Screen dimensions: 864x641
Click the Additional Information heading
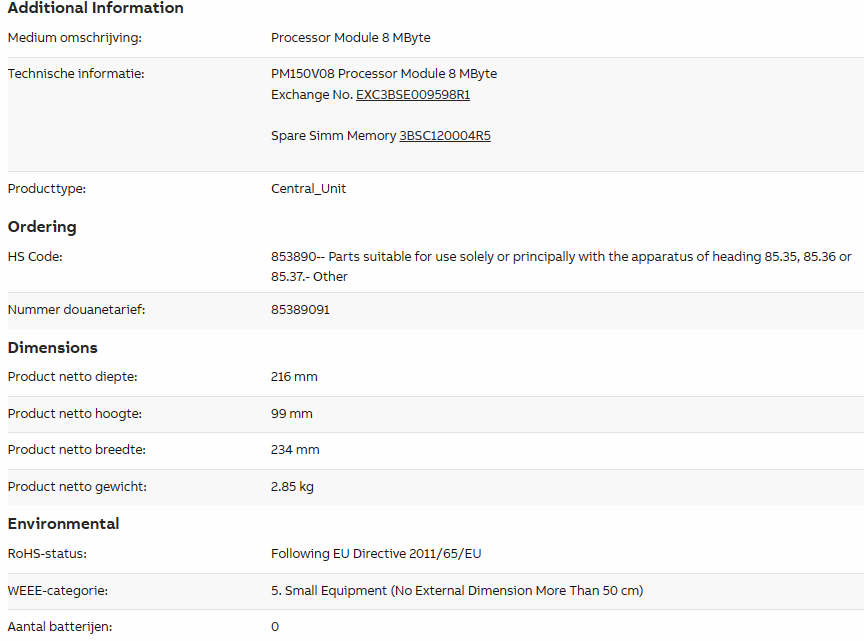[x=95, y=8]
